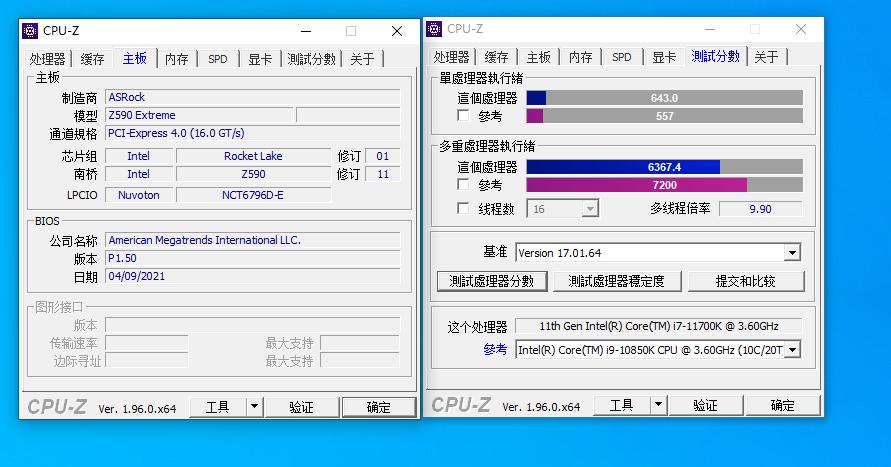
Task: Click NCT6796D-E field
Action: (x=253, y=195)
